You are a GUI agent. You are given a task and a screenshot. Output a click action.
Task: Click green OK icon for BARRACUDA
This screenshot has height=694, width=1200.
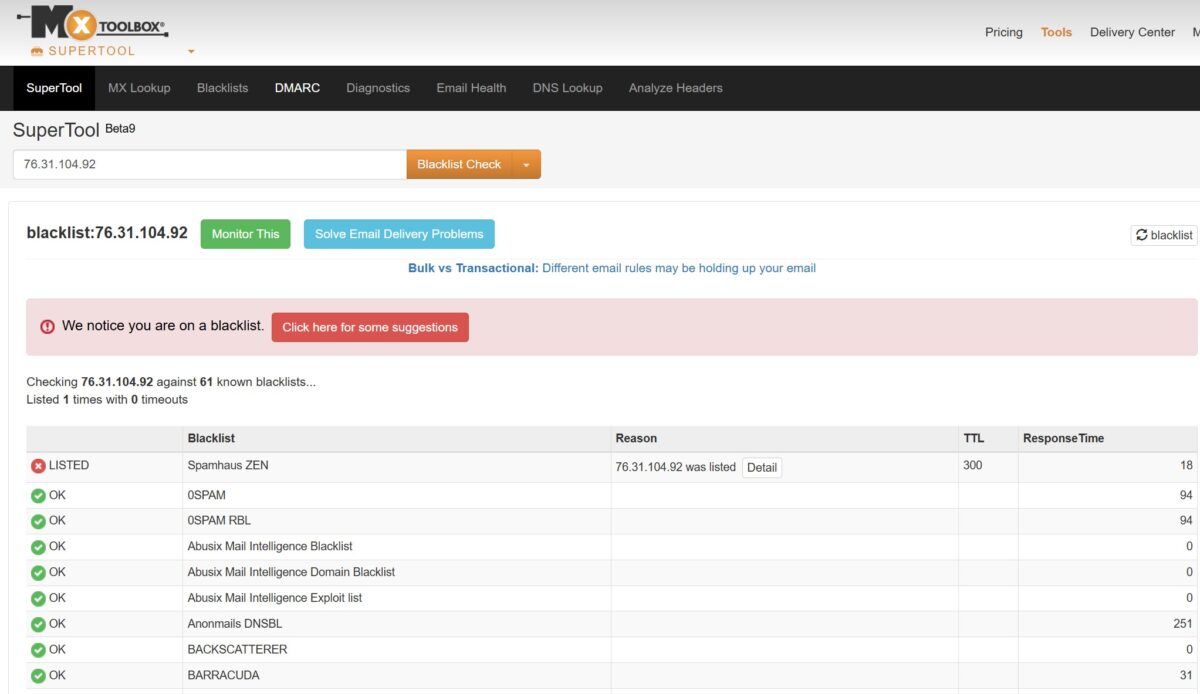39,676
